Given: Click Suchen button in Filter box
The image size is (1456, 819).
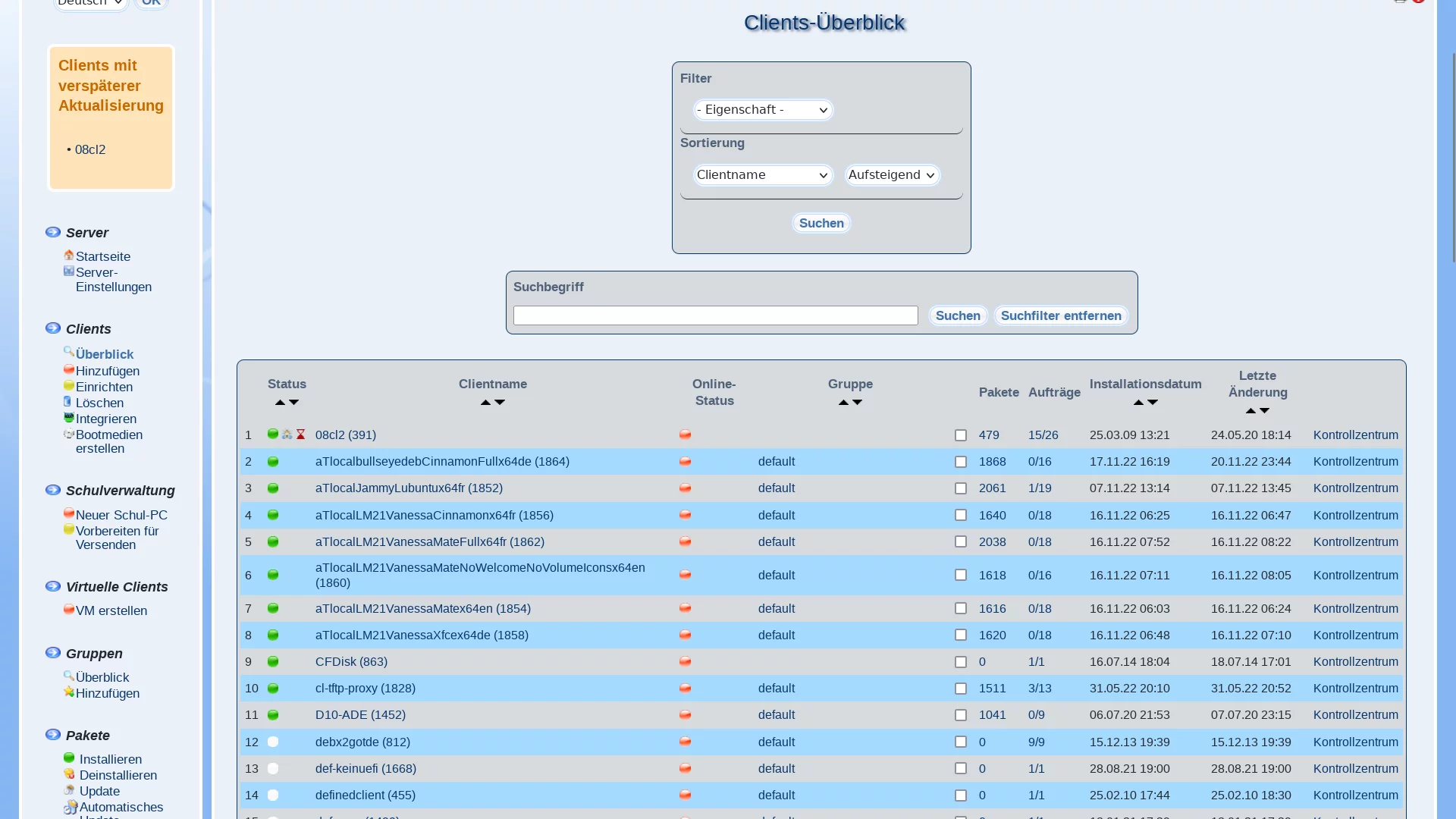Looking at the screenshot, I should [x=821, y=223].
